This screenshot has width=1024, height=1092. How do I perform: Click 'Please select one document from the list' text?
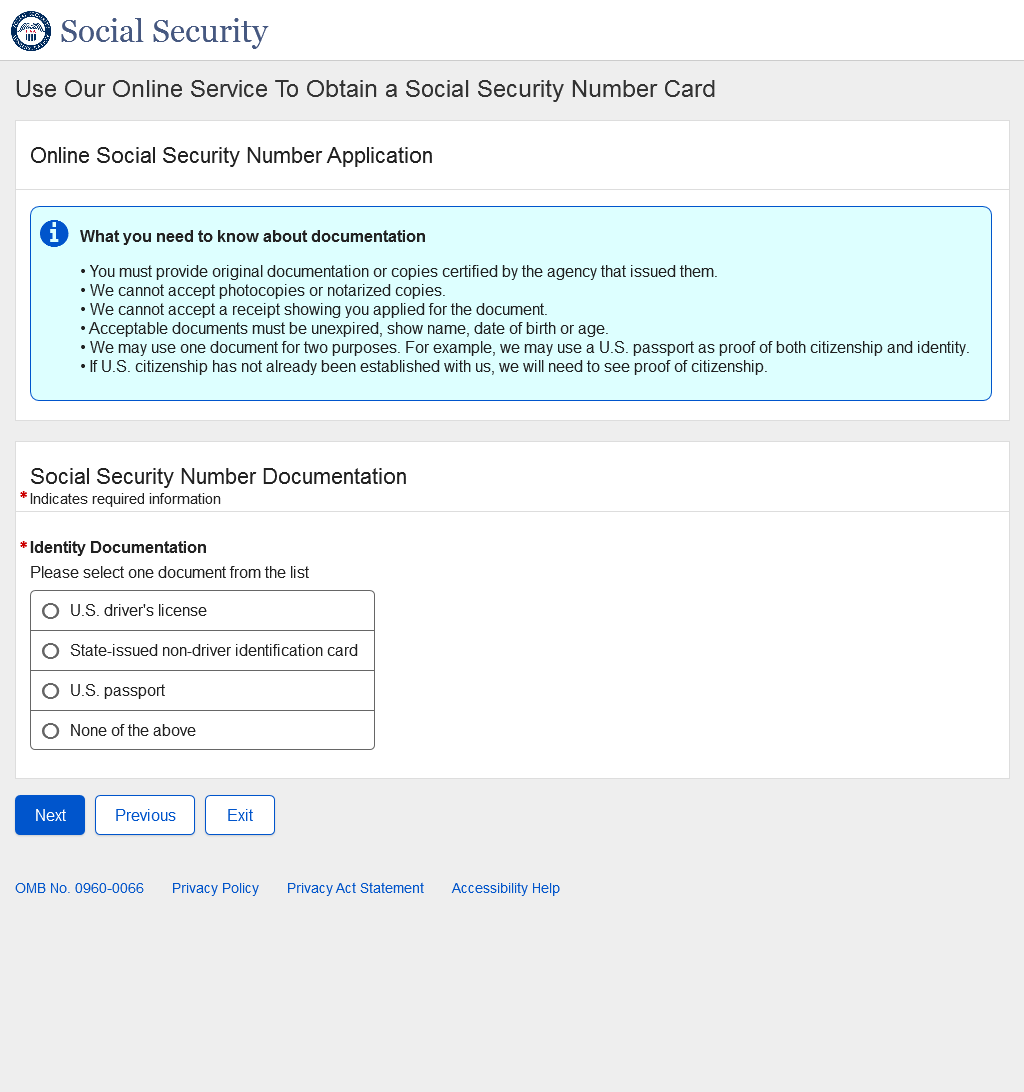(x=169, y=573)
